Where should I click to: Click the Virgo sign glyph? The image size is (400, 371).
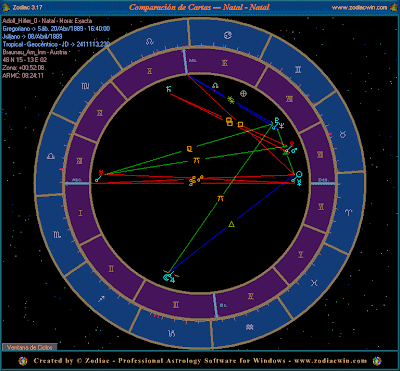pos(85,86)
